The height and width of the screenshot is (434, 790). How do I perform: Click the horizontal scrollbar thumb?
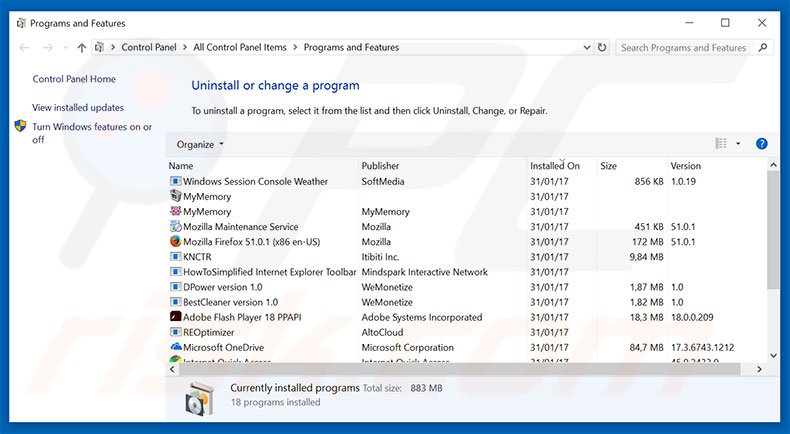[x=459, y=369]
